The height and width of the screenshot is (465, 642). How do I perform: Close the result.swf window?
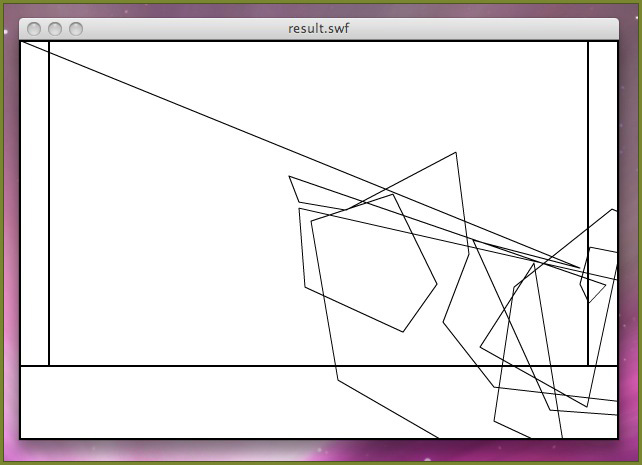pos(35,29)
